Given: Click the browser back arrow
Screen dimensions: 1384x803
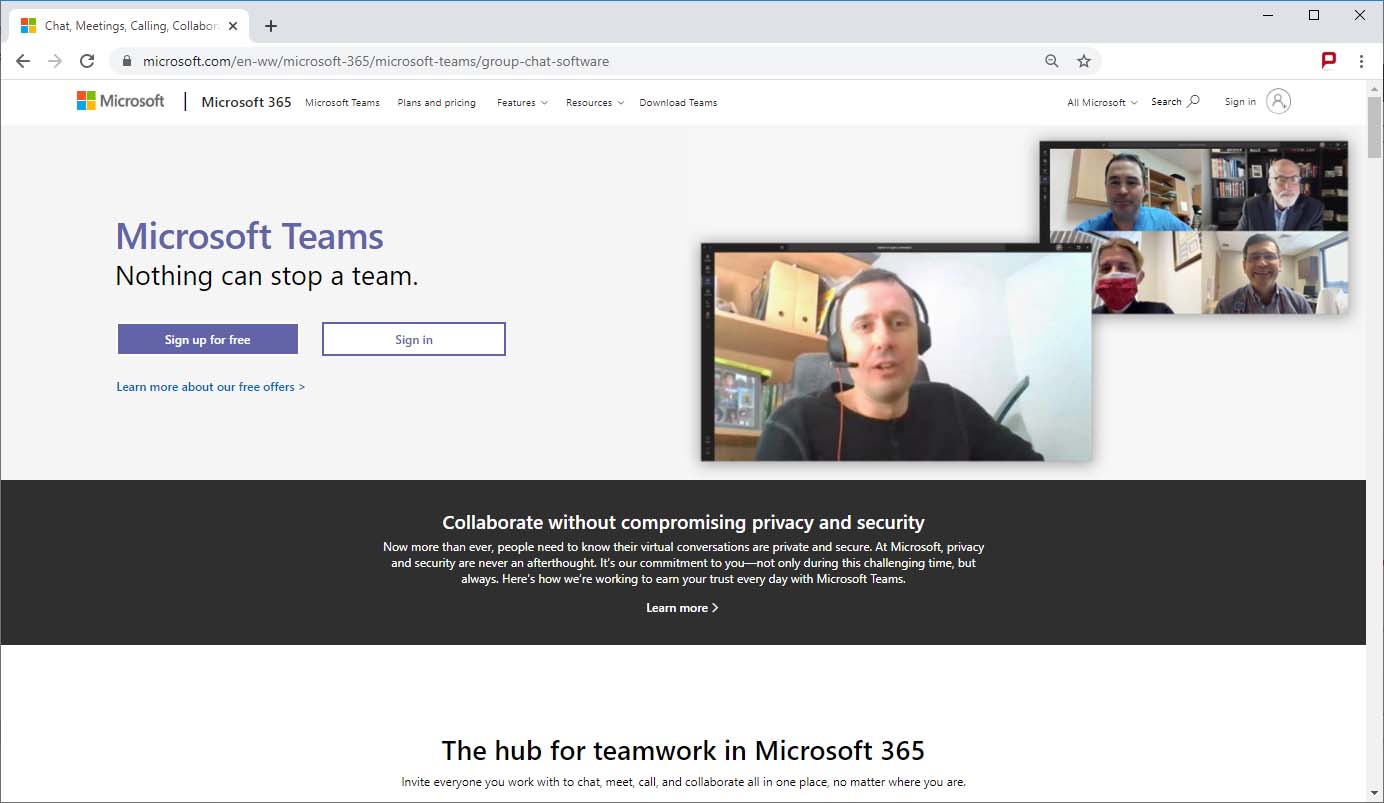Looking at the screenshot, I should click(x=22, y=60).
